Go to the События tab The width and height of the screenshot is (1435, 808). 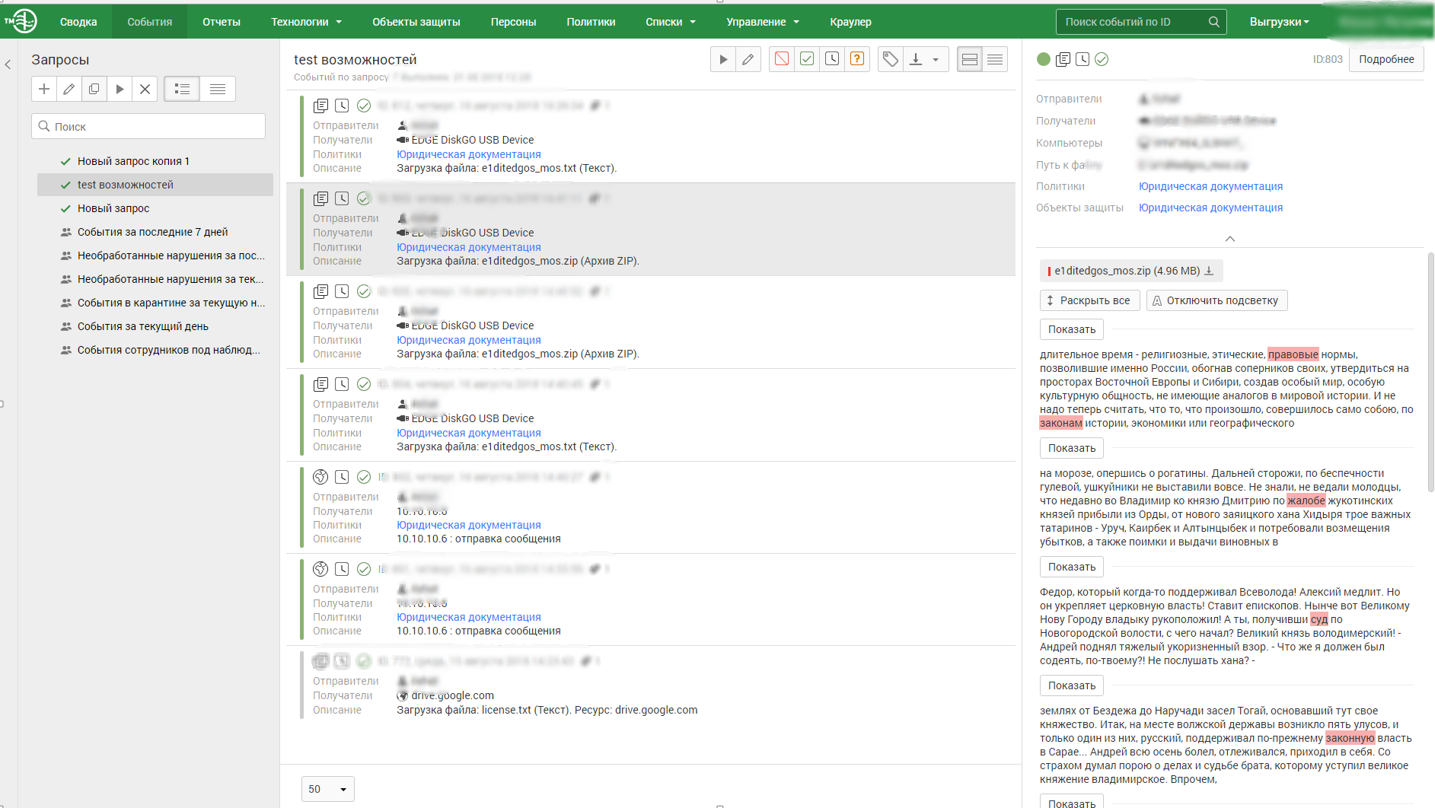point(149,22)
